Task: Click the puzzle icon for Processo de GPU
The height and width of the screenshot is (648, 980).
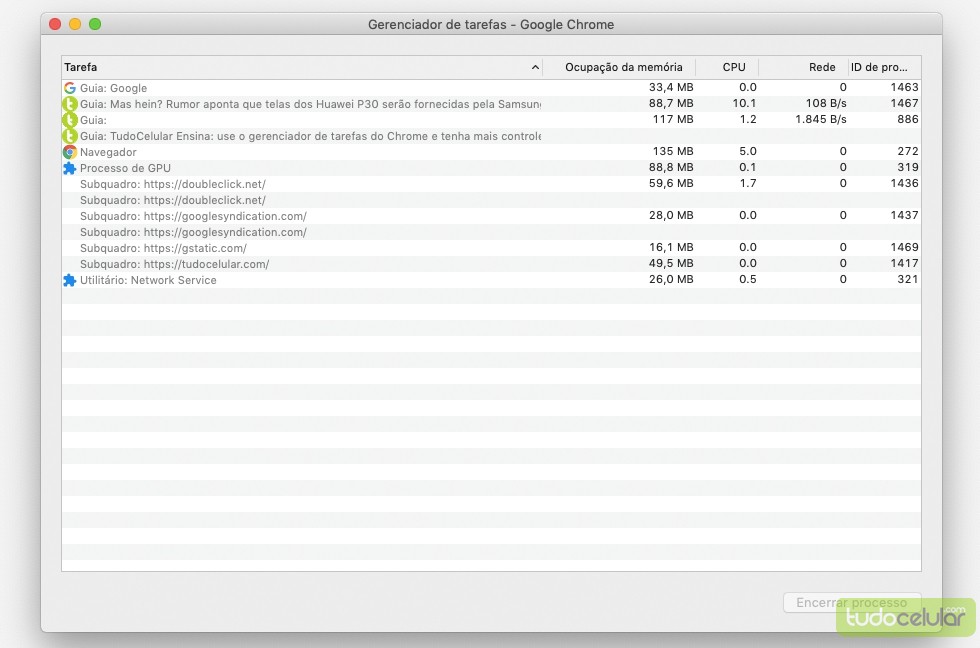Action: 70,168
